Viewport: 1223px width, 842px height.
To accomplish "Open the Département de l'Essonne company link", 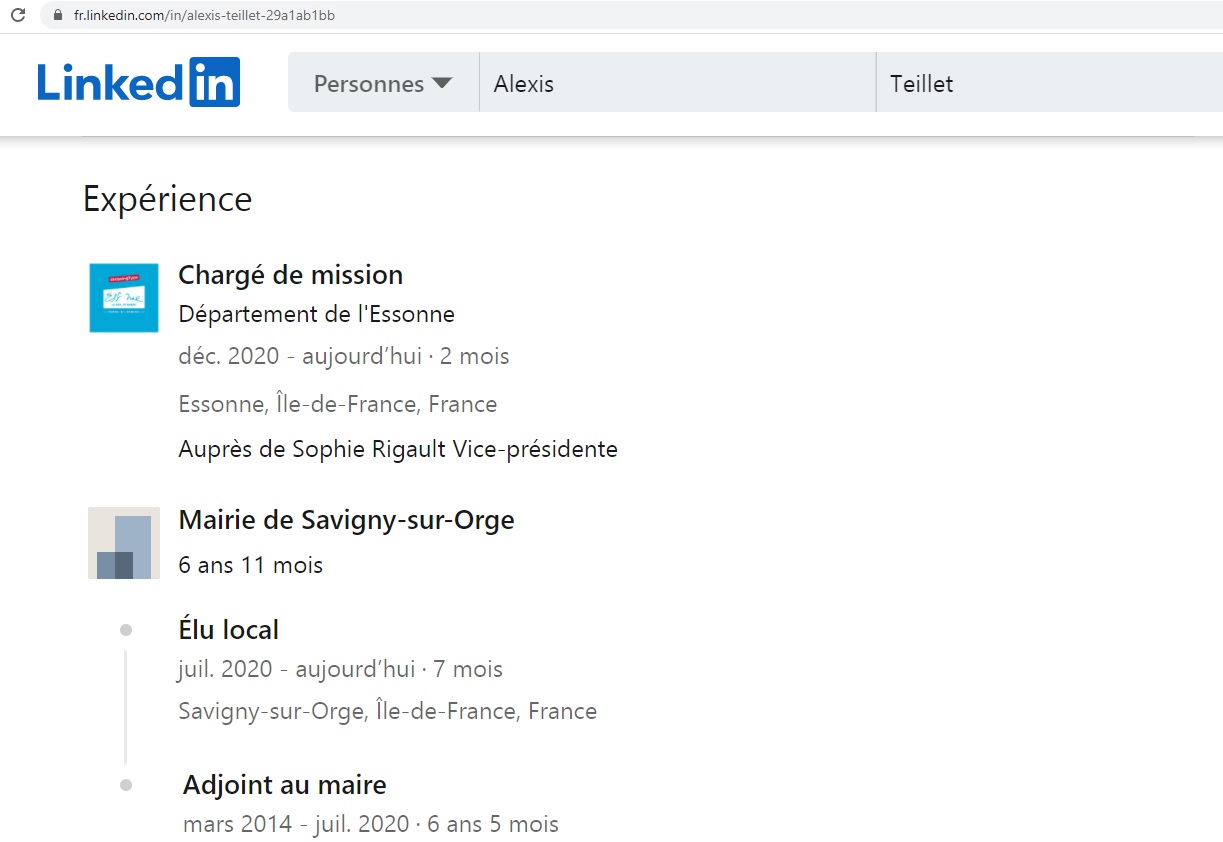I will point(316,314).
